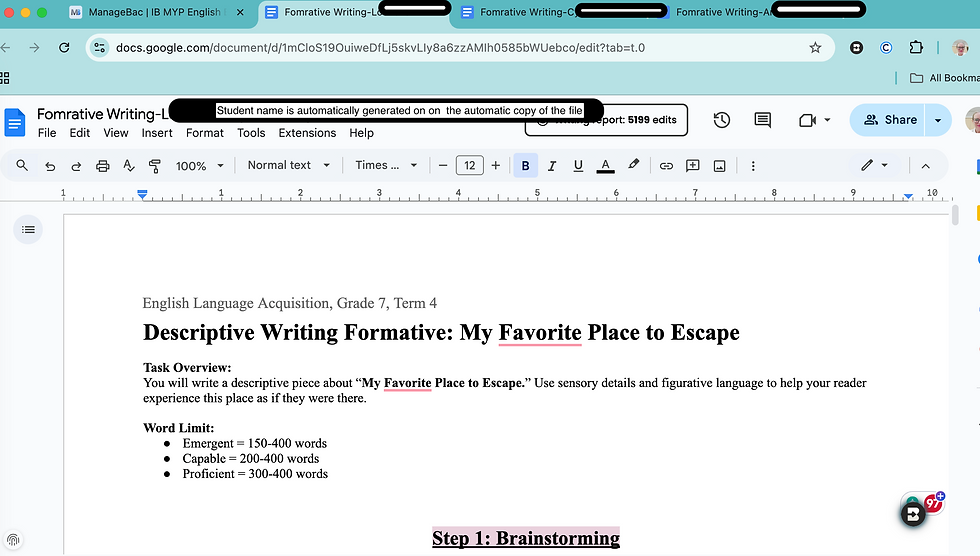Screen dimensions: 980x556
Task: Open the All Bookmarks folder
Action: point(944,78)
